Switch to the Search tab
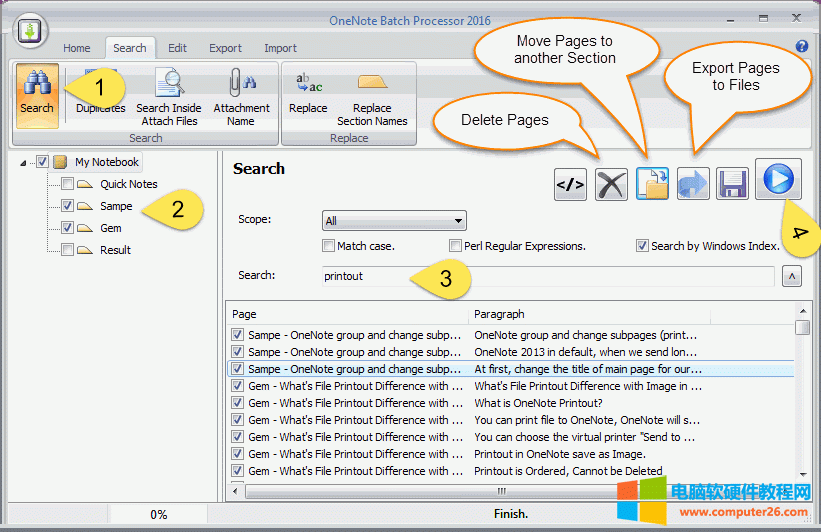Viewport: 821px width, 532px height. (x=130, y=48)
